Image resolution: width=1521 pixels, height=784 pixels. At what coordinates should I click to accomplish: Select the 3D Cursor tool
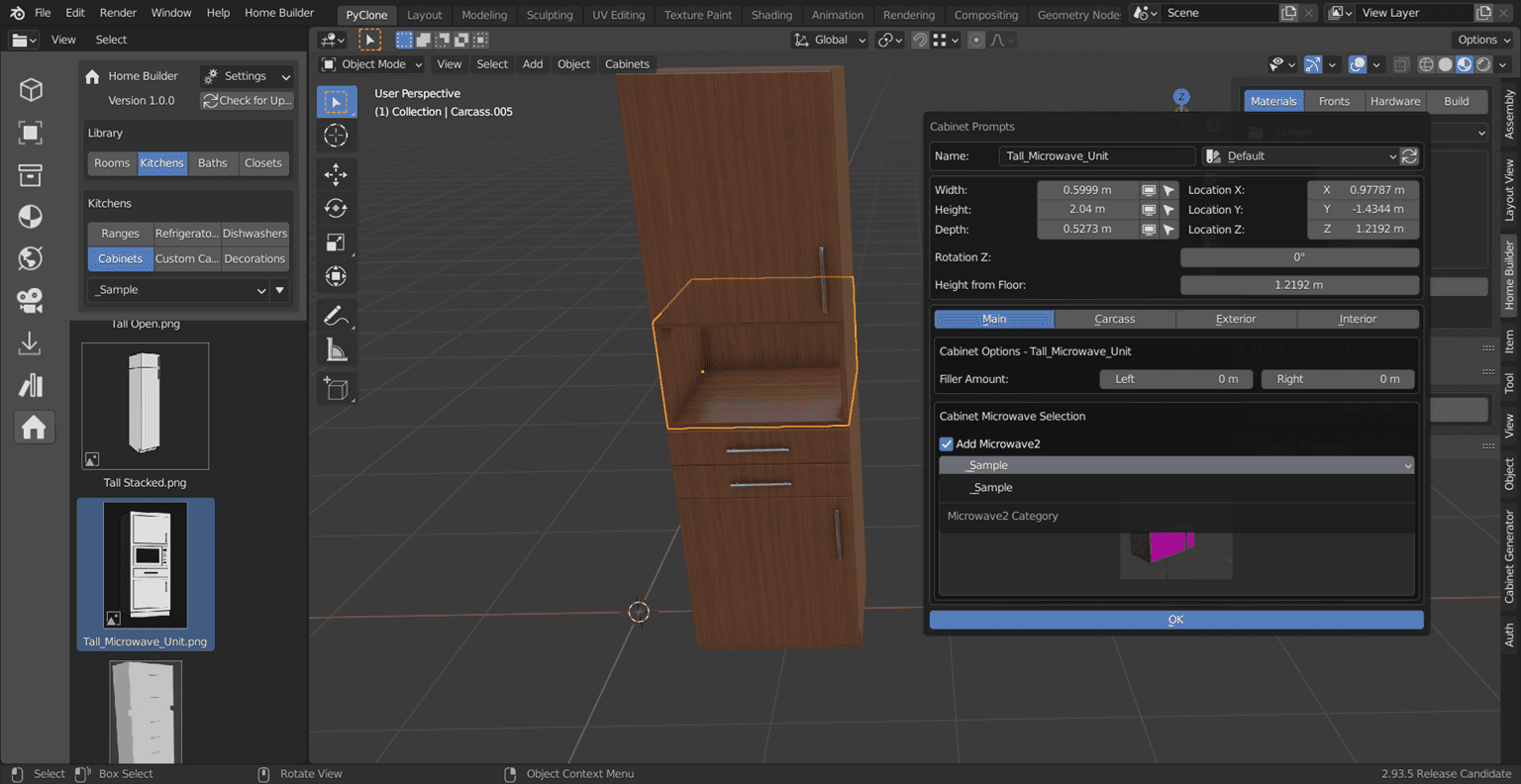[336, 136]
